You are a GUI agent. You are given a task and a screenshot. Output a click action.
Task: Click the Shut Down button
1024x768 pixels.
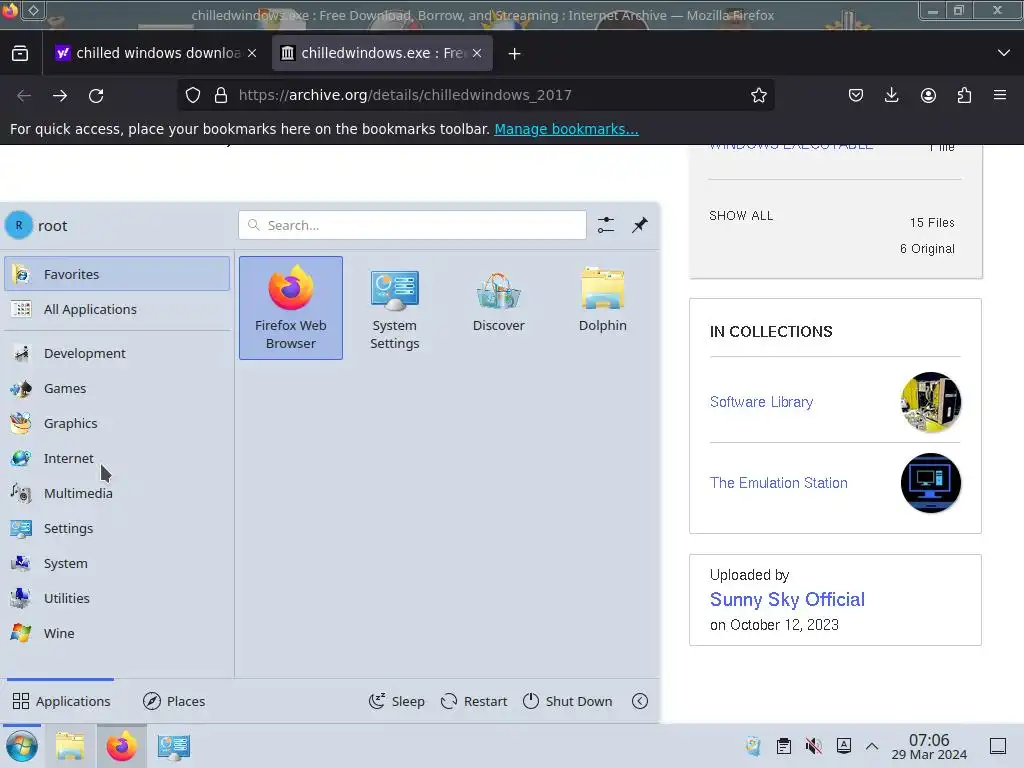(568, 701)
